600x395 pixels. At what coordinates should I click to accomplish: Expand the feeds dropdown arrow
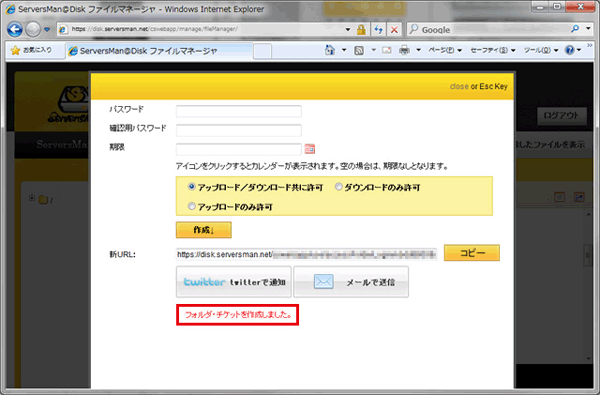[x=373, y=50]
